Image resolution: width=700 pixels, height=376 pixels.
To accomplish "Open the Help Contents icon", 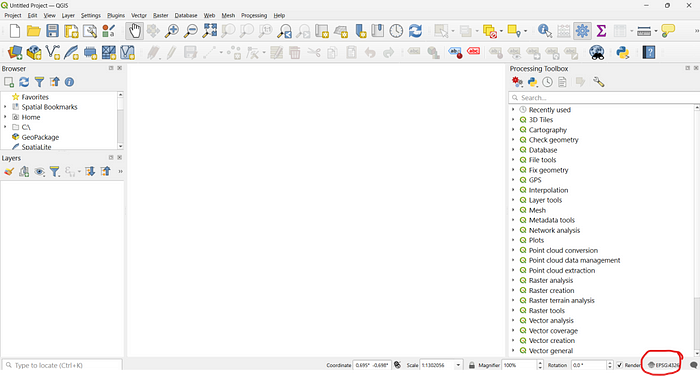I will coord(649,53).
